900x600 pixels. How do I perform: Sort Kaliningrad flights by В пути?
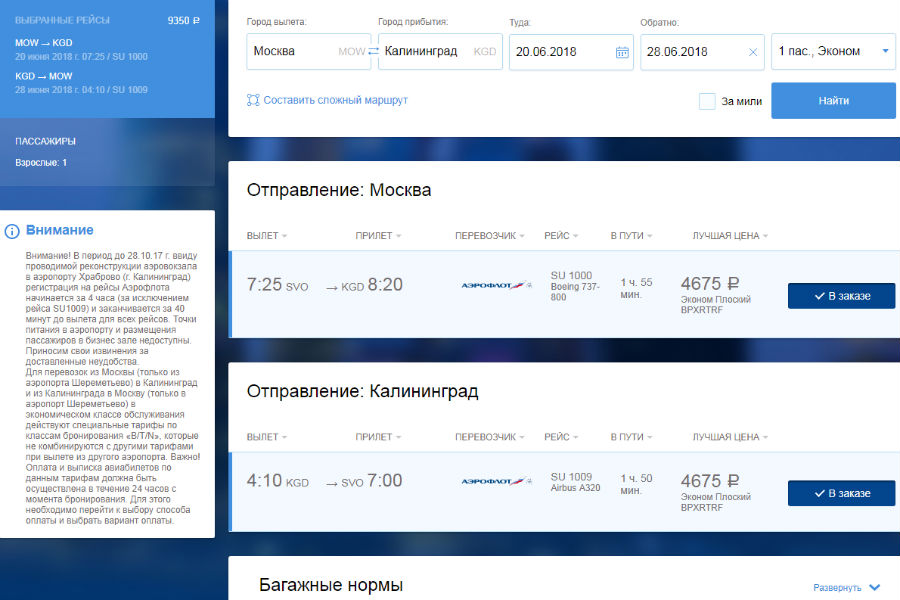(x=631, y=437)
